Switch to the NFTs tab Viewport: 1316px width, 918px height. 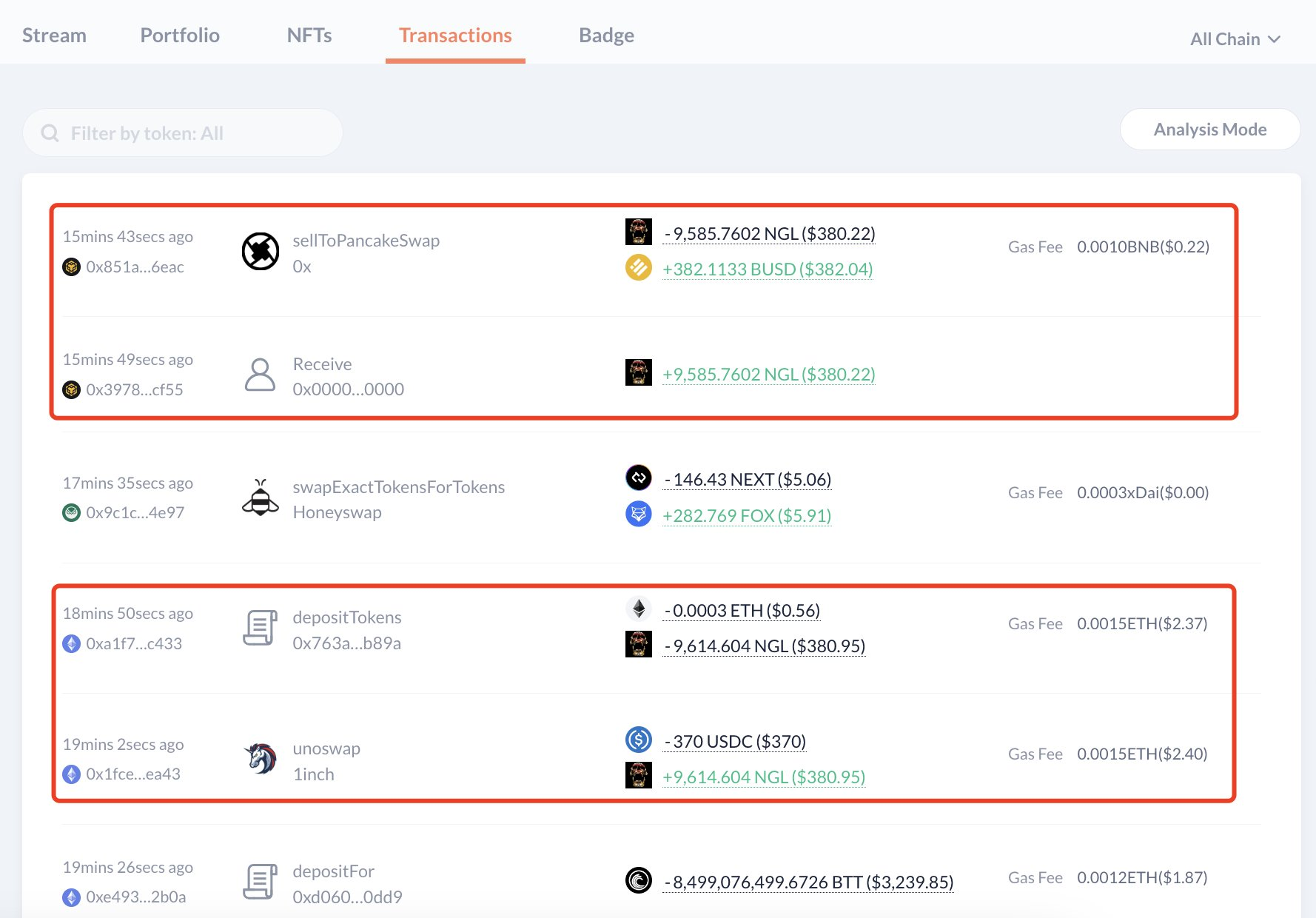309,36
